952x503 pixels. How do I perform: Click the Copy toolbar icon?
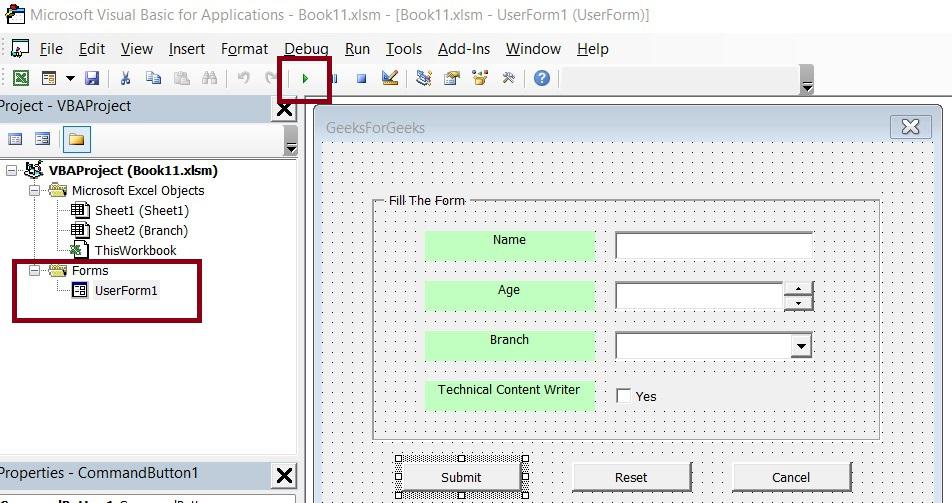154,78
